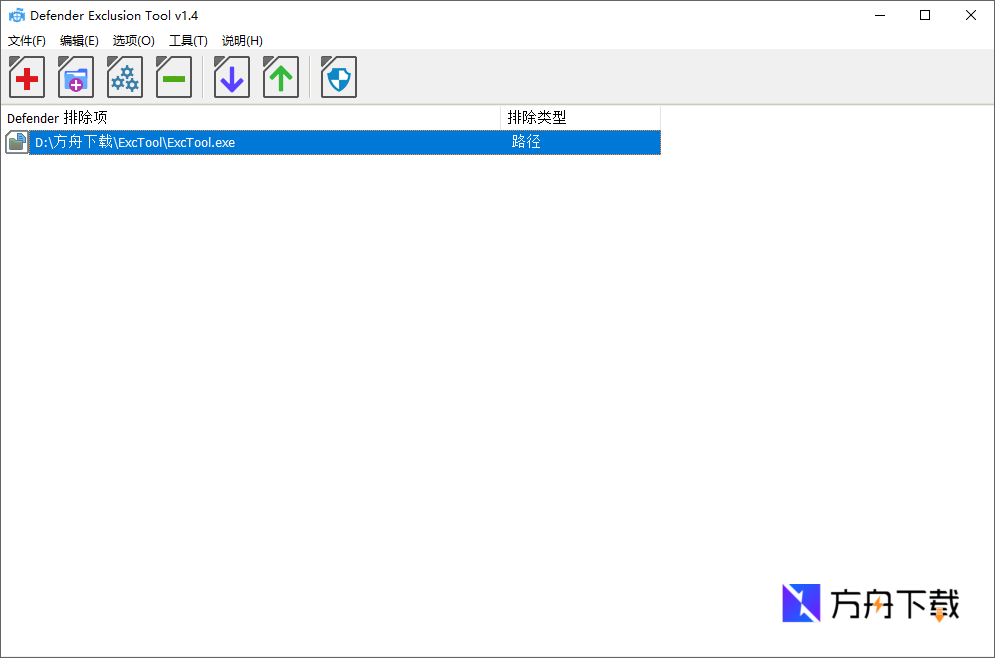The width and height of the screenshot is (995, 658).
Task: Open the 说明(H) help menu
Action: pyautogui.click(x=241, y=41)
